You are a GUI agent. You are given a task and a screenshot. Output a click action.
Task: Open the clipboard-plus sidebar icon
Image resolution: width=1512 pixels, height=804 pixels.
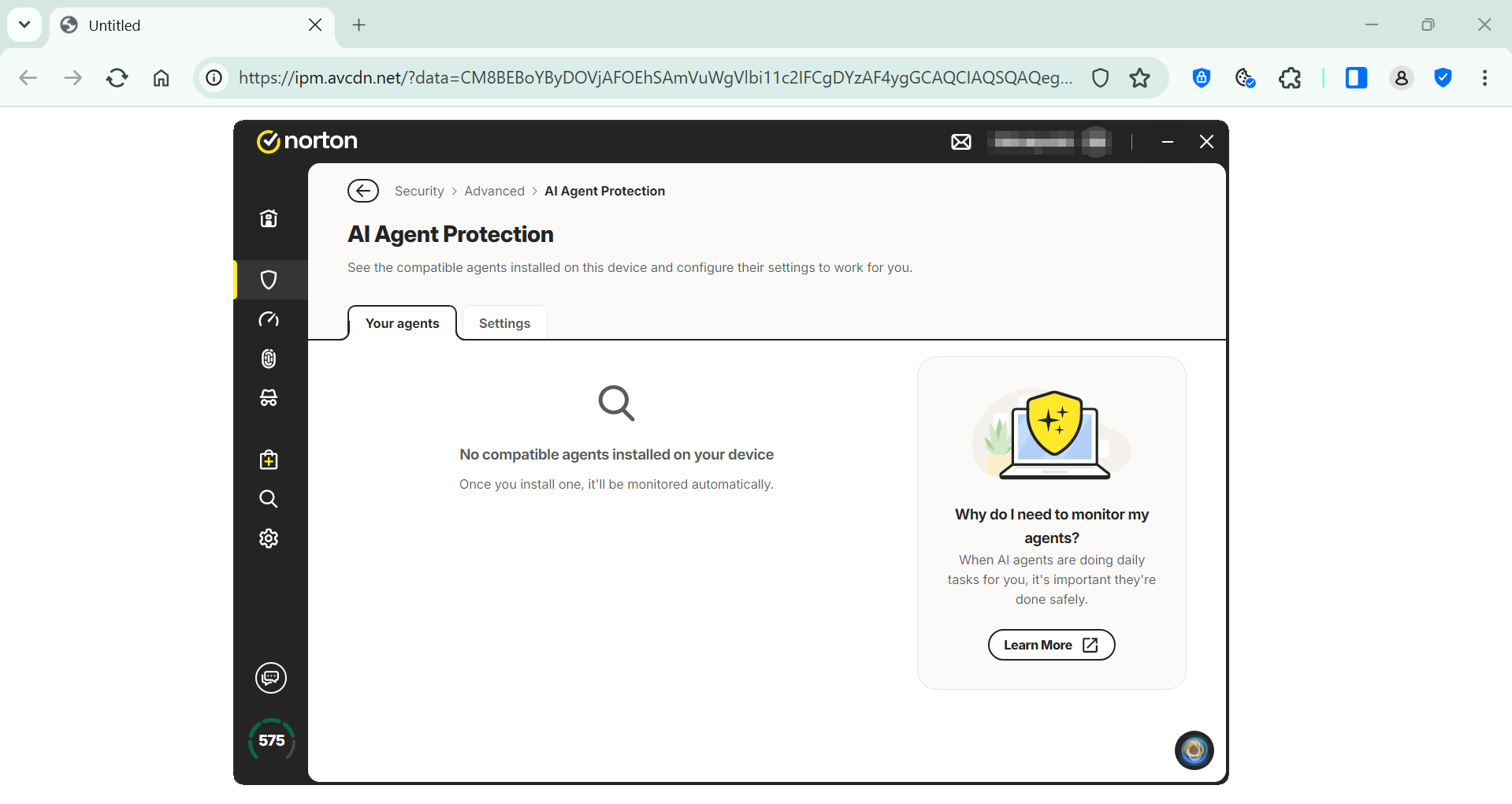[269, 460]
